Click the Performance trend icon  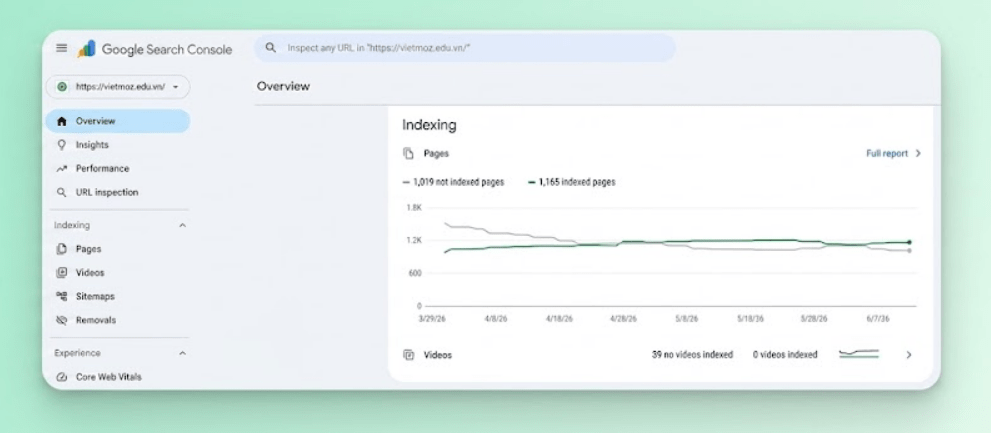pyautogui.click(x=61, y=169)
